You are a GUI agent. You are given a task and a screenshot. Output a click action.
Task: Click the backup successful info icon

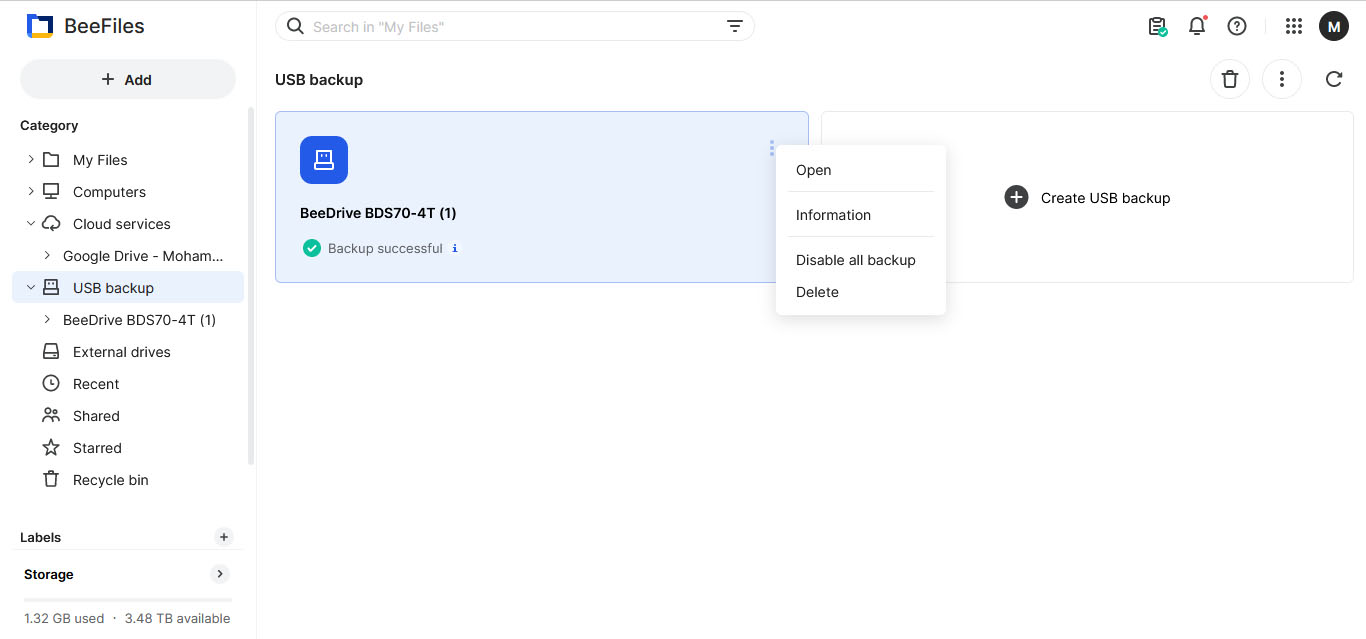[455, 248]
